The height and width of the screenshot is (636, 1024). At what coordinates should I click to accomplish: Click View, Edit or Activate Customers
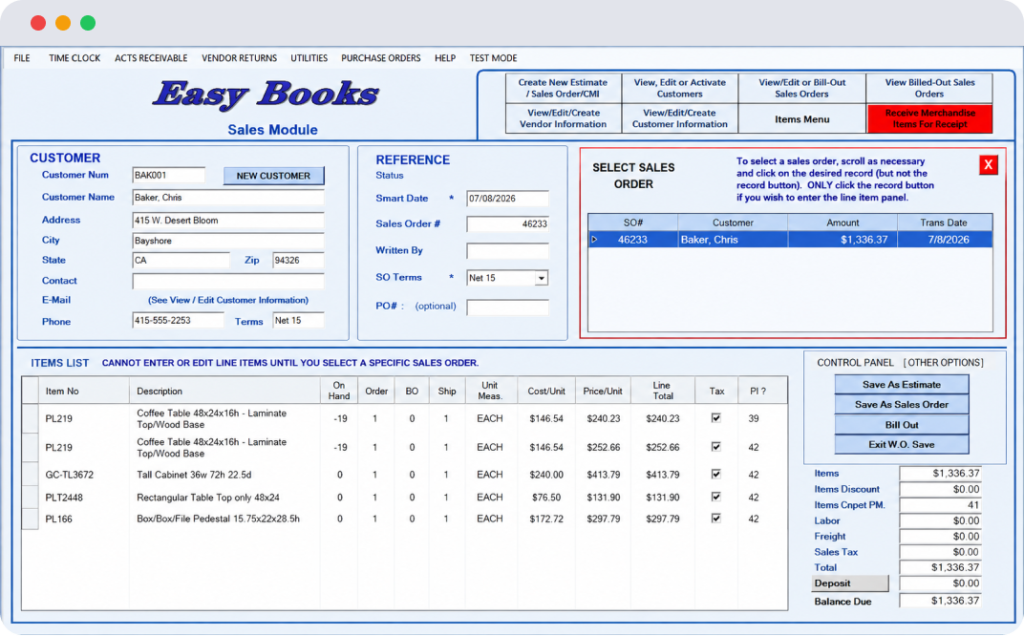click(x=680, y=88)
